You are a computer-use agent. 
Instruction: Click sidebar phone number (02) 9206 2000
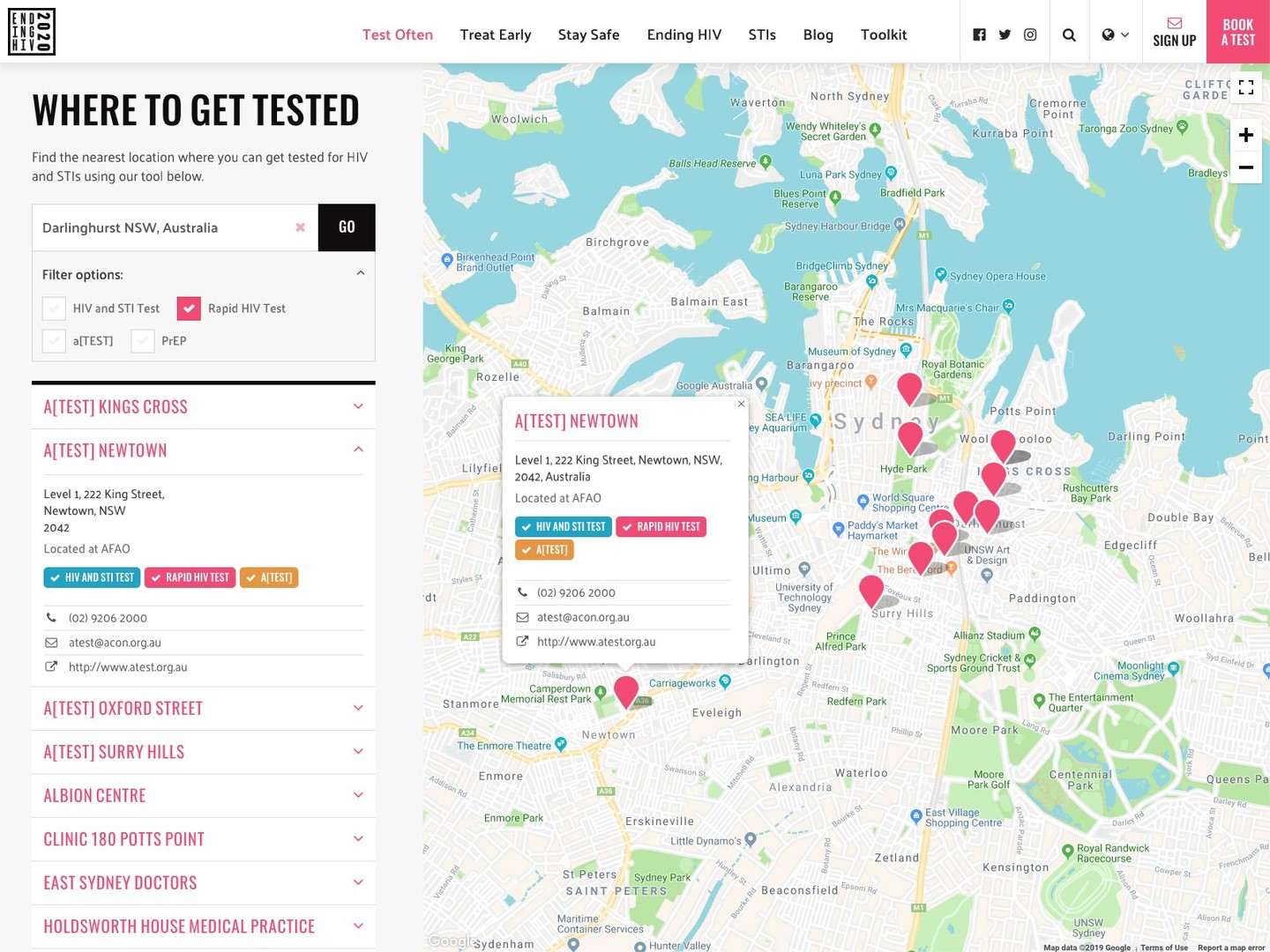[x=108, y=618]
